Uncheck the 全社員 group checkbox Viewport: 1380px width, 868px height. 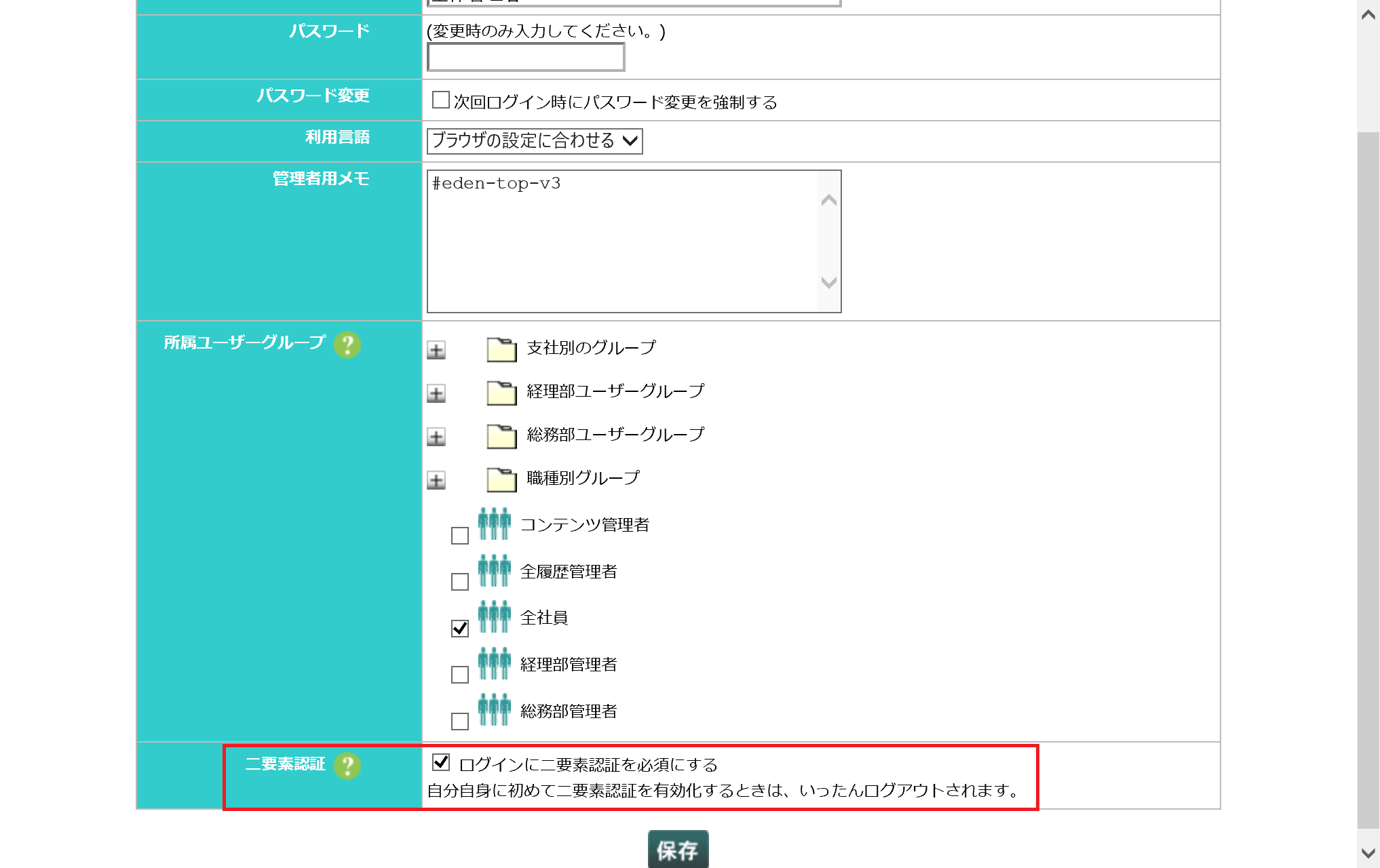pos(460,629)
